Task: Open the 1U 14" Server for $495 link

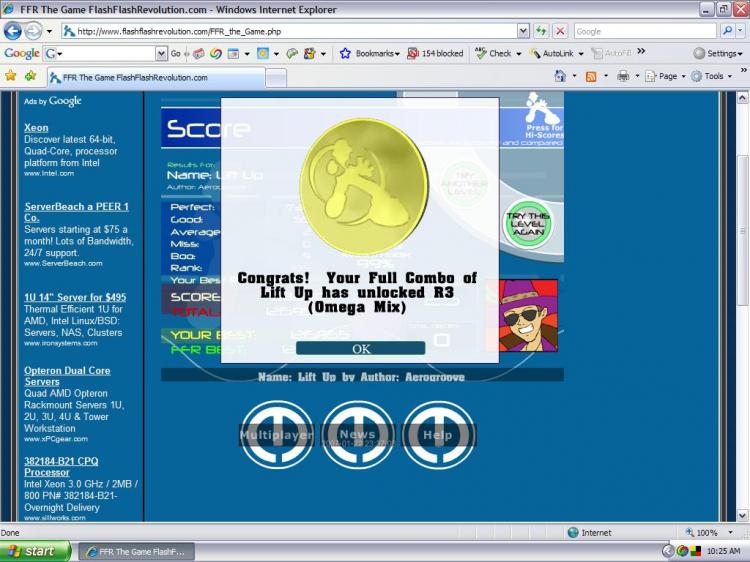Action: (75, 297)
